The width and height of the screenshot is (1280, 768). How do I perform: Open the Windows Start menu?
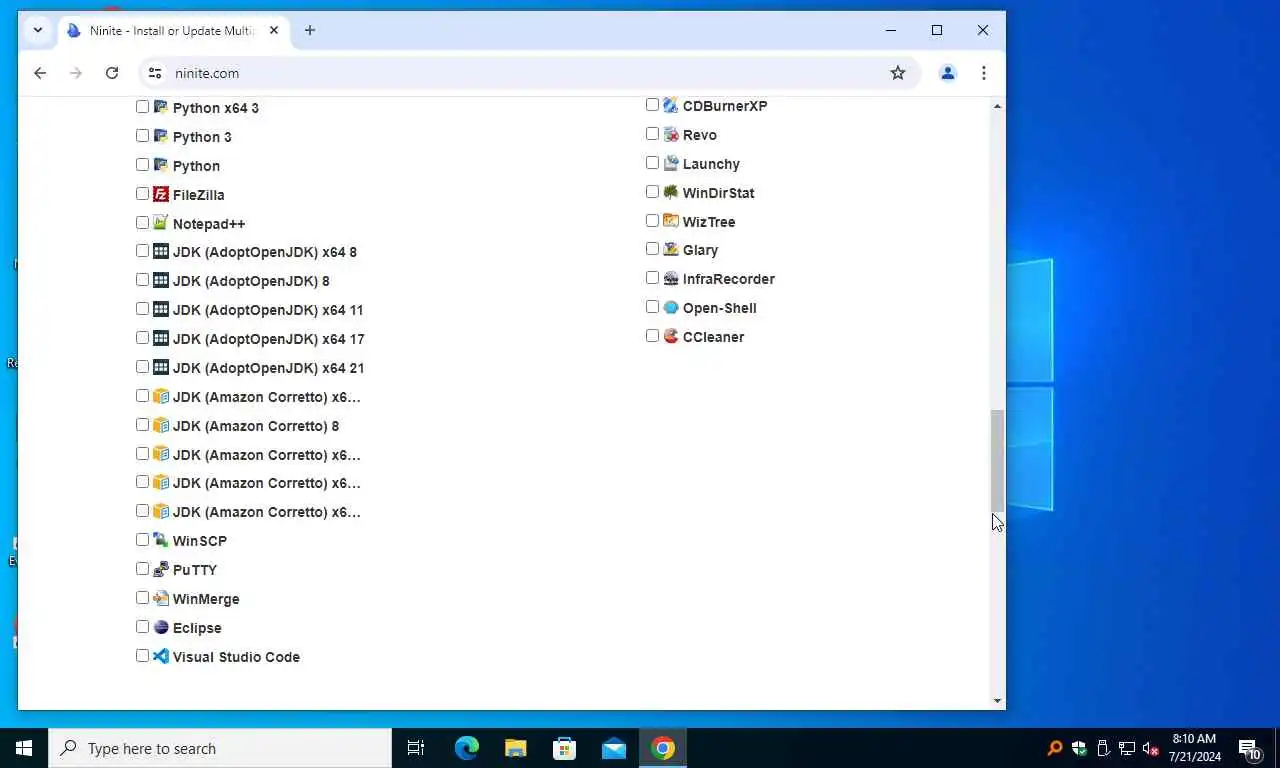[x=24, y=748]
